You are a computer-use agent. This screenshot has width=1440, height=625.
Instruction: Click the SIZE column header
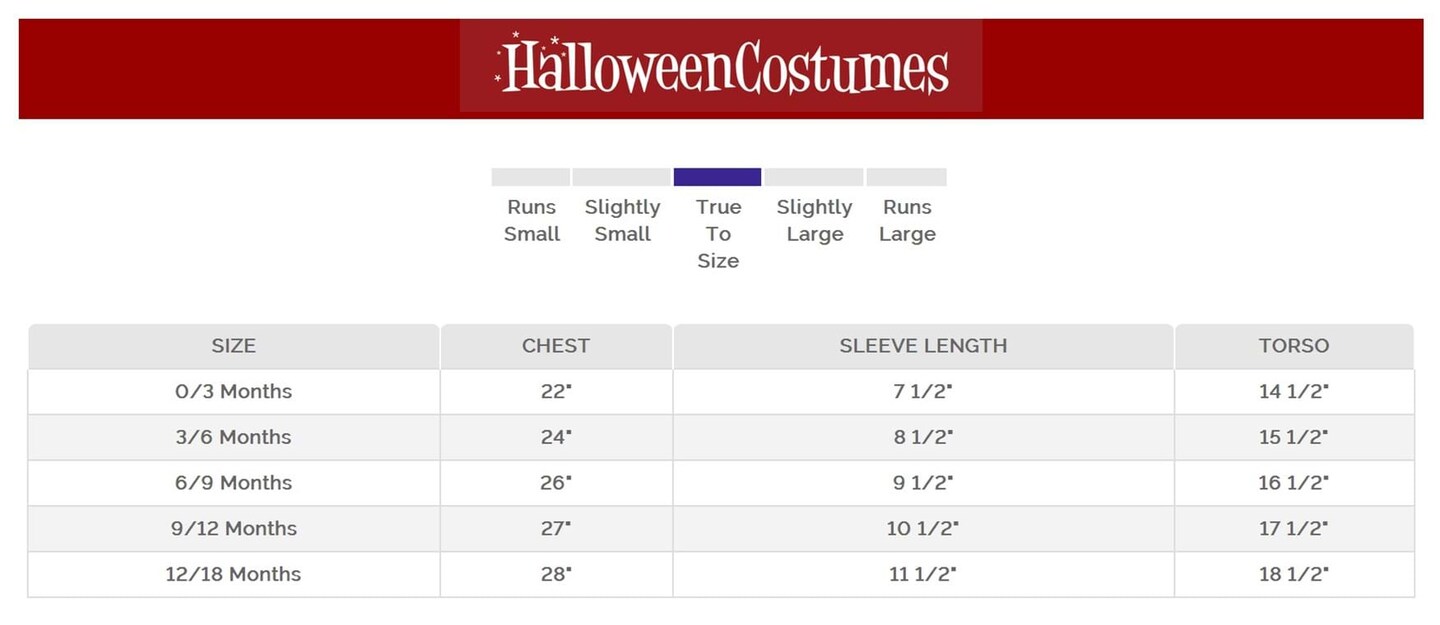[234, 346]
